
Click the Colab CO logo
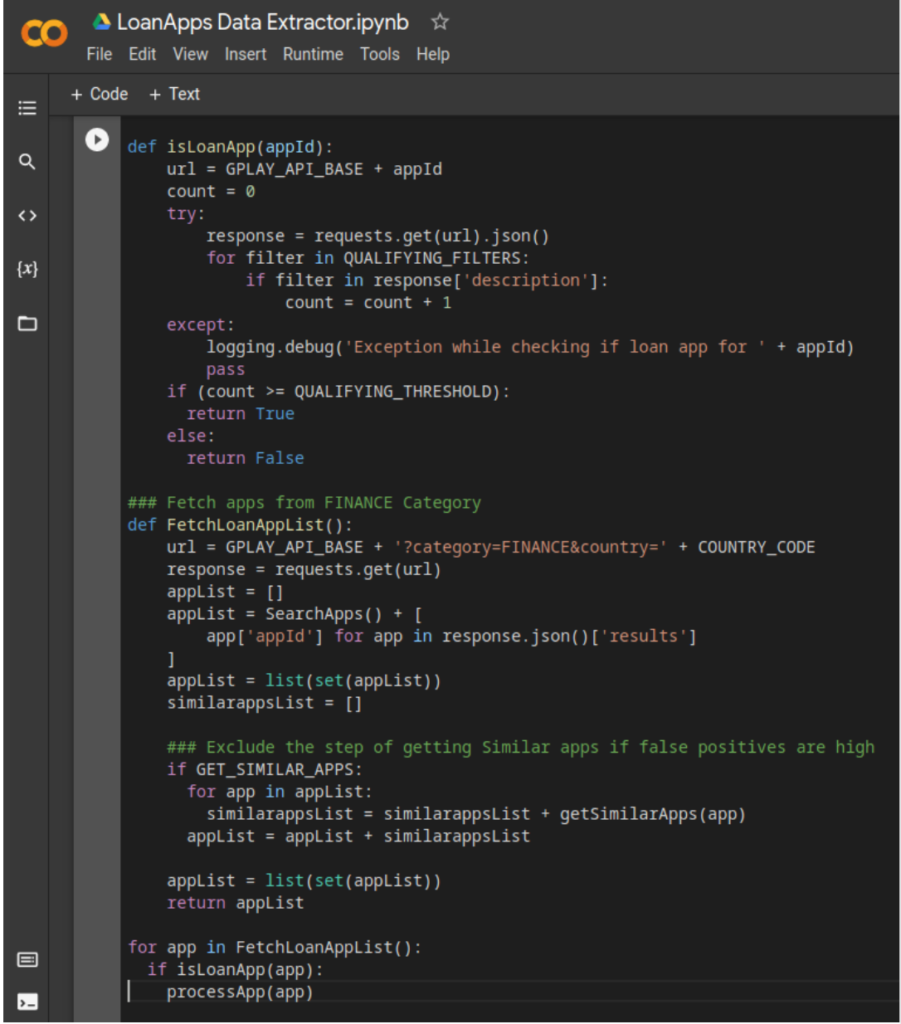pyautogui.click(x=44, y=33)
